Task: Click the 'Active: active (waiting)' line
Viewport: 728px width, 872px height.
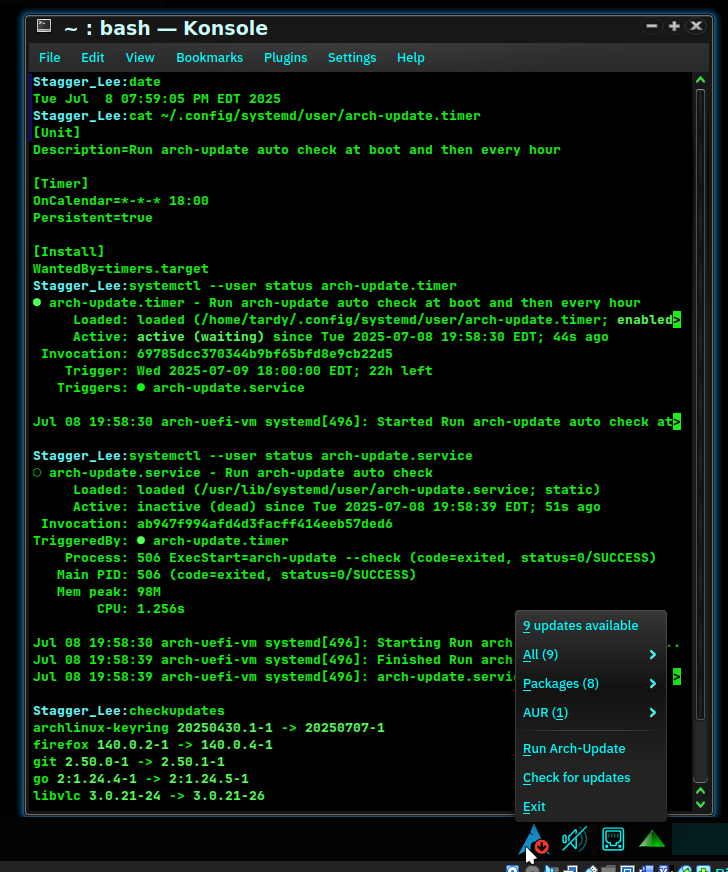Action: [x=341, y=337]
